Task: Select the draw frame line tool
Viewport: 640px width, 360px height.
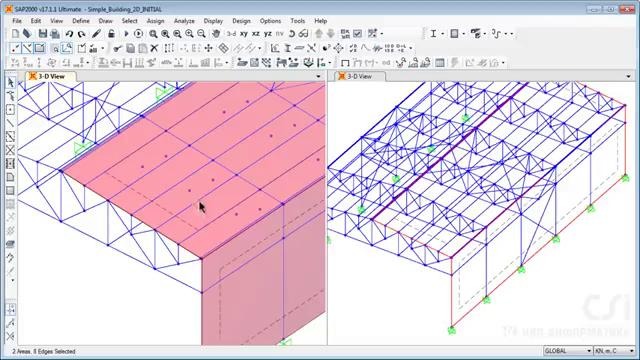Action: pyautogui.click(x=11, y=123)
